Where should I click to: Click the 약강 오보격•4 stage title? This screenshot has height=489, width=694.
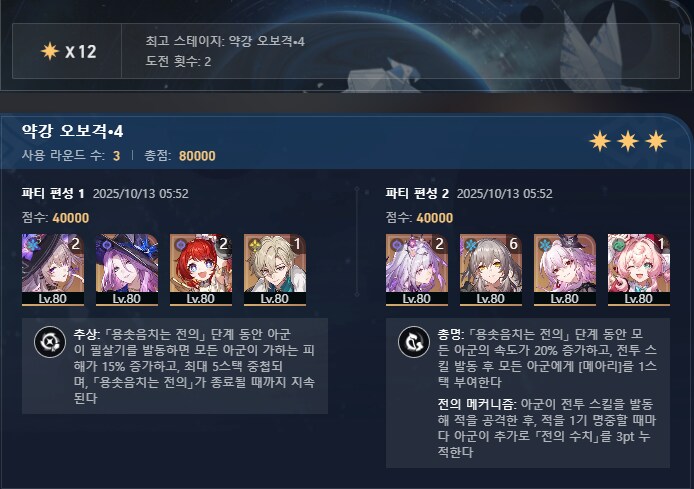tap(73, 131)
